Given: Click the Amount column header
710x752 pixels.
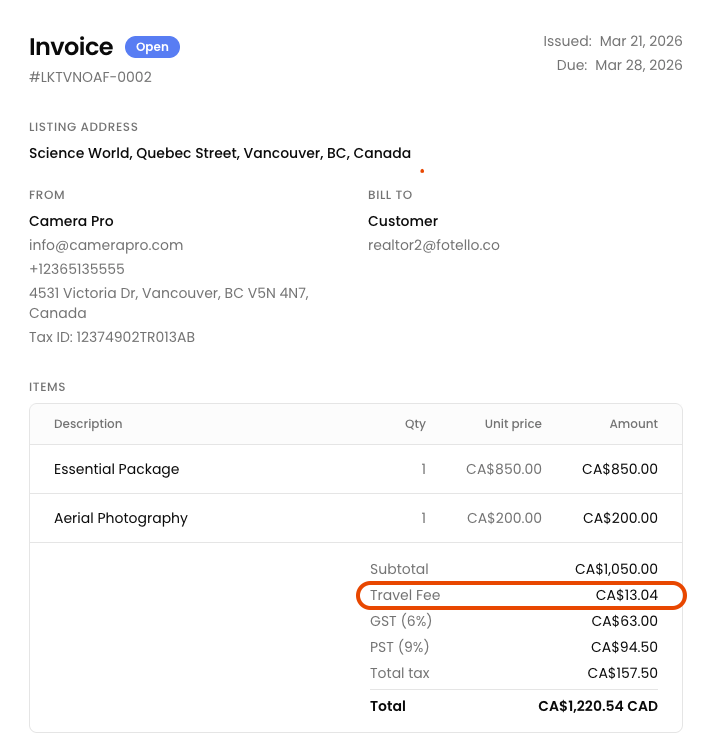Looking at the screenshot, I should (633, 424).
